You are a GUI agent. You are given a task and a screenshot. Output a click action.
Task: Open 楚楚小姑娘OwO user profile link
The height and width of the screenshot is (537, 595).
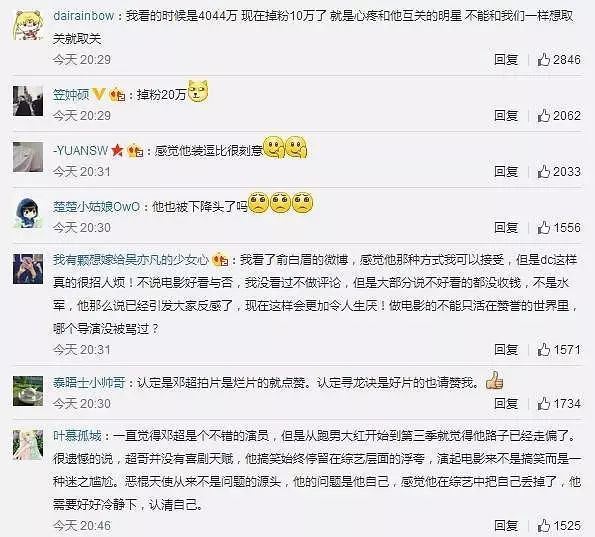(x=96, y=207)
